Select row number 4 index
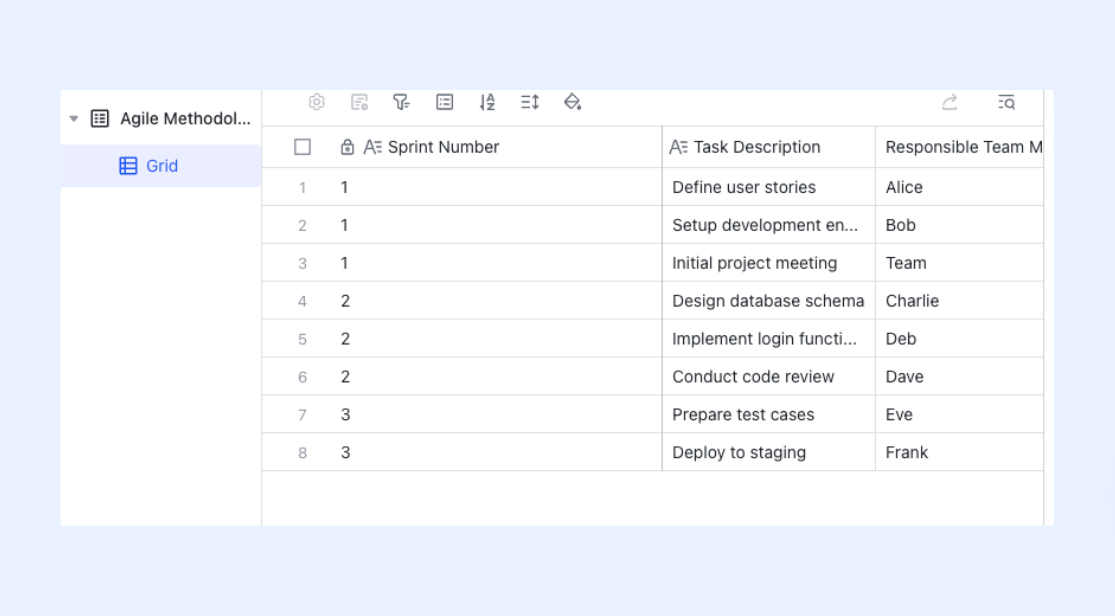The image size is (1115, 616). coord(302,302)
